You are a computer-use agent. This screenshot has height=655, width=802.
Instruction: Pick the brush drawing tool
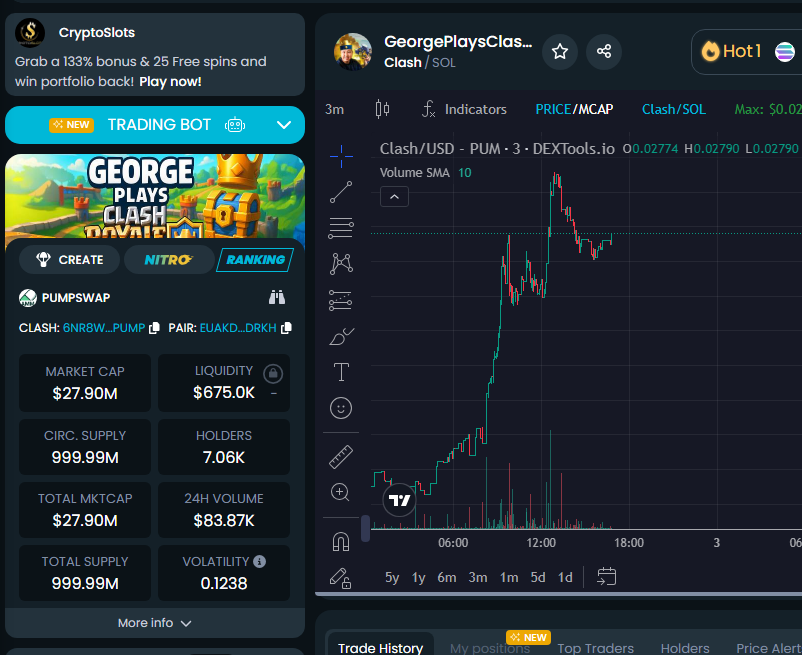click(341, 336)
